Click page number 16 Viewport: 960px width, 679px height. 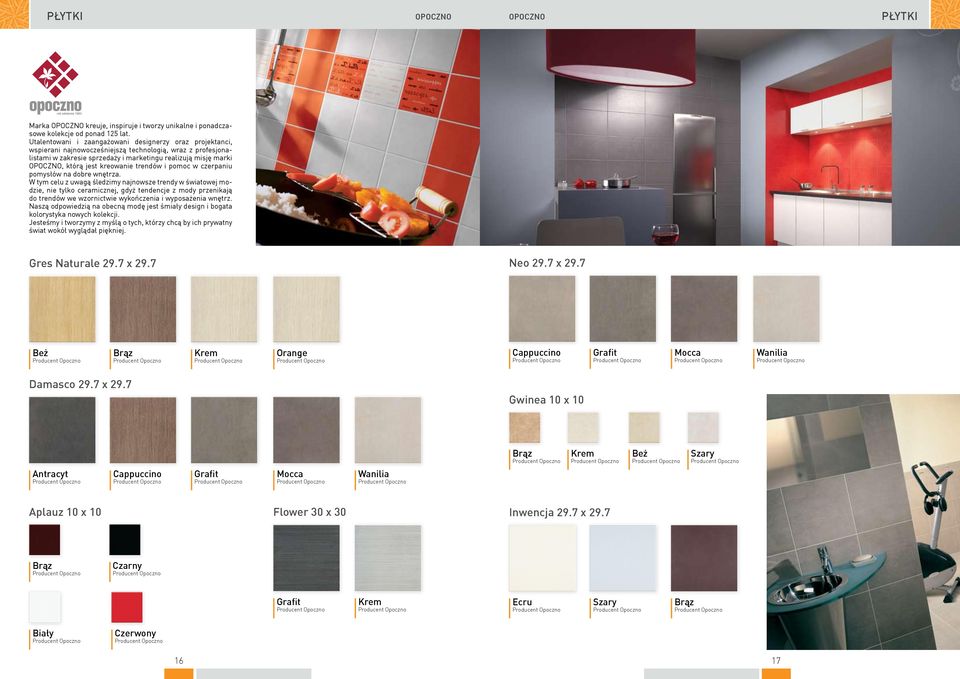coord(179,661)
